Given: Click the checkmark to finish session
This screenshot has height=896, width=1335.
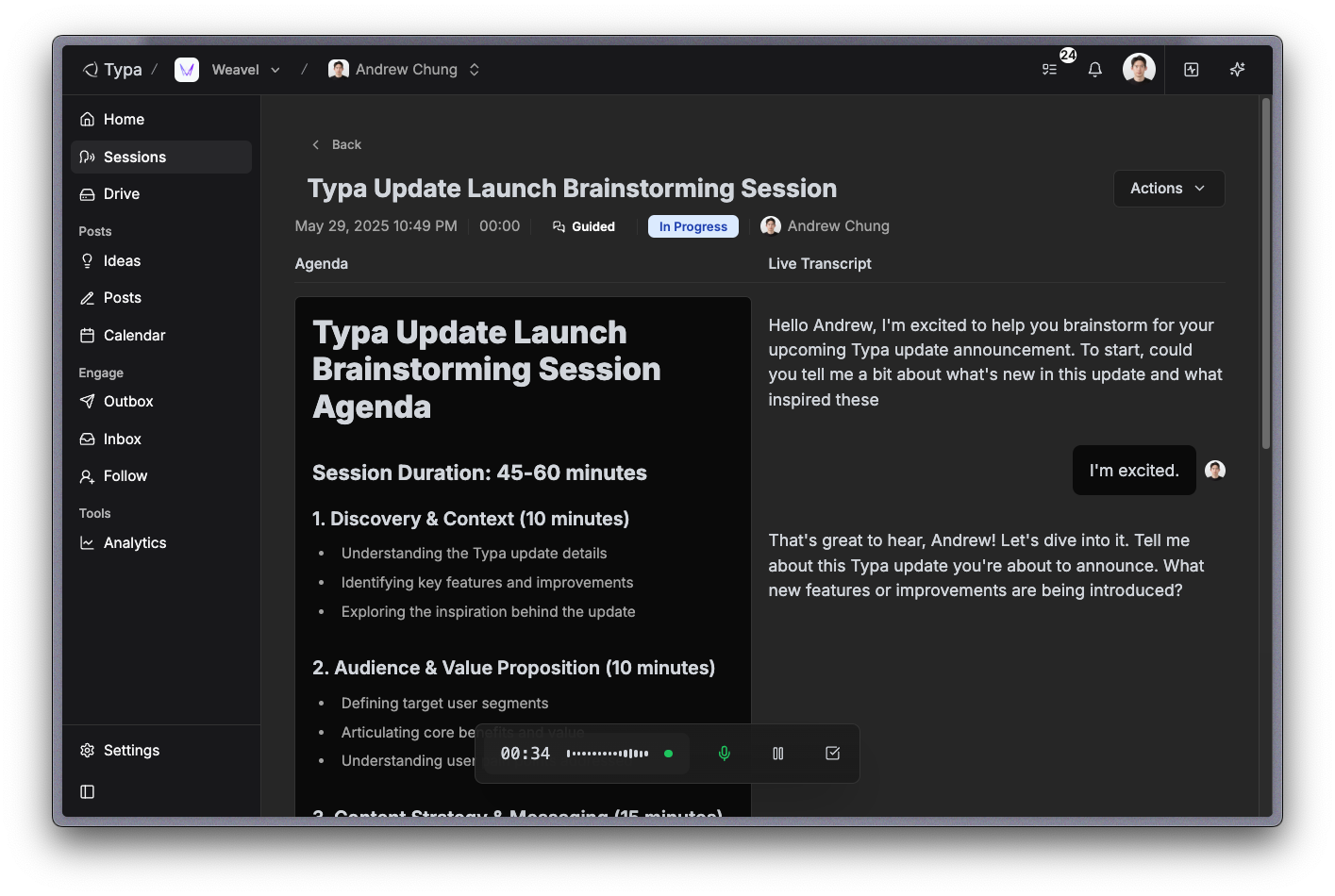Looking at the screenshot, I should (832, 754).
